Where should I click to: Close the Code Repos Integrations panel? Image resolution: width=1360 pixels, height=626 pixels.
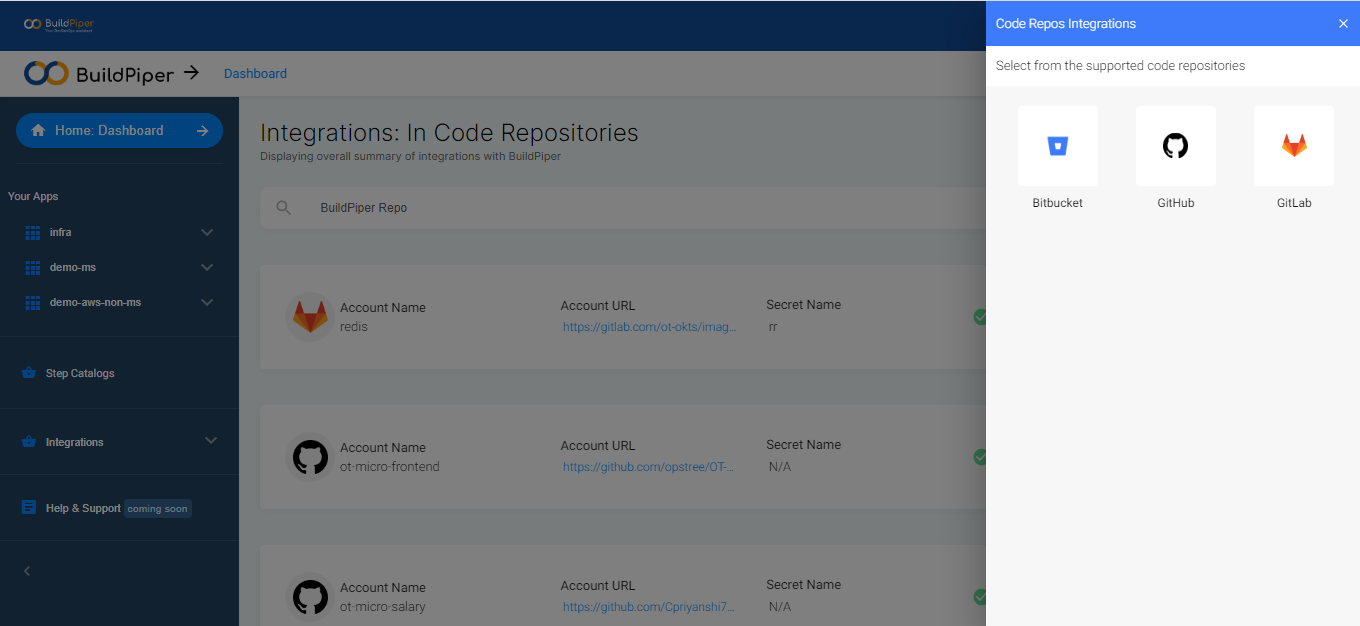(1343, 24)
